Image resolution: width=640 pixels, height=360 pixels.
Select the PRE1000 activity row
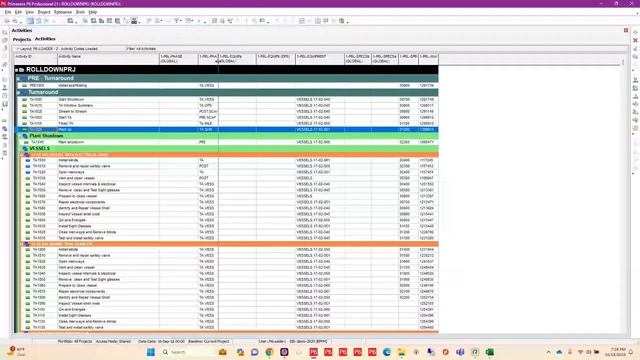[227, 86]
